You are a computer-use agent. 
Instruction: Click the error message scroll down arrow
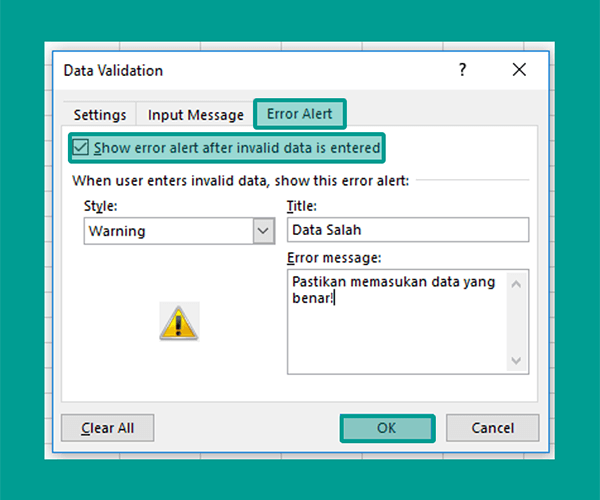point(516,360)
